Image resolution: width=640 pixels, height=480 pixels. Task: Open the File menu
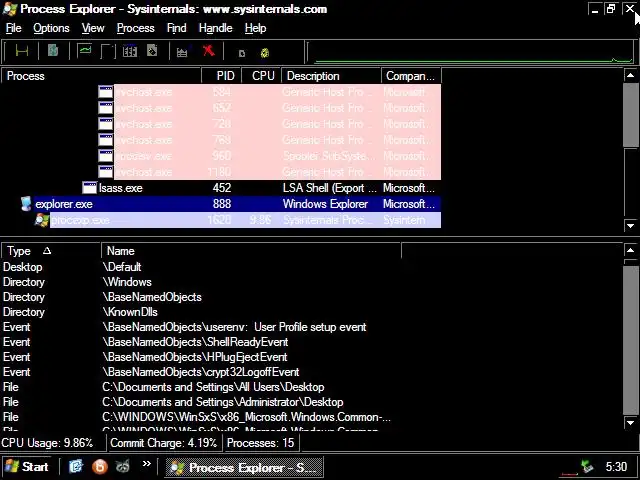point(13,28)
